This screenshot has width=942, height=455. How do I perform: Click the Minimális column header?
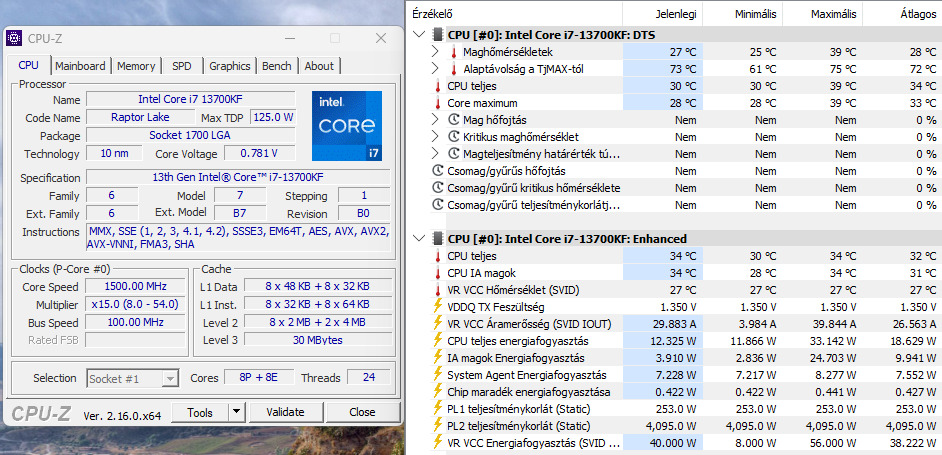click(742, 14)
